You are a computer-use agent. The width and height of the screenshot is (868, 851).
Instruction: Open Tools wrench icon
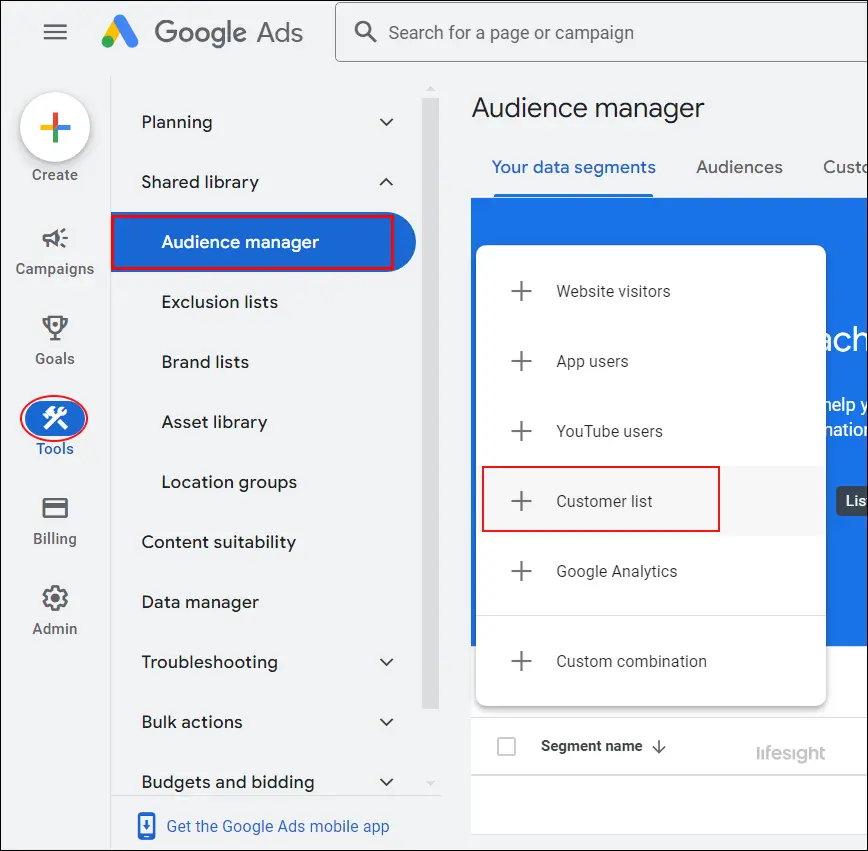[54, 418]
